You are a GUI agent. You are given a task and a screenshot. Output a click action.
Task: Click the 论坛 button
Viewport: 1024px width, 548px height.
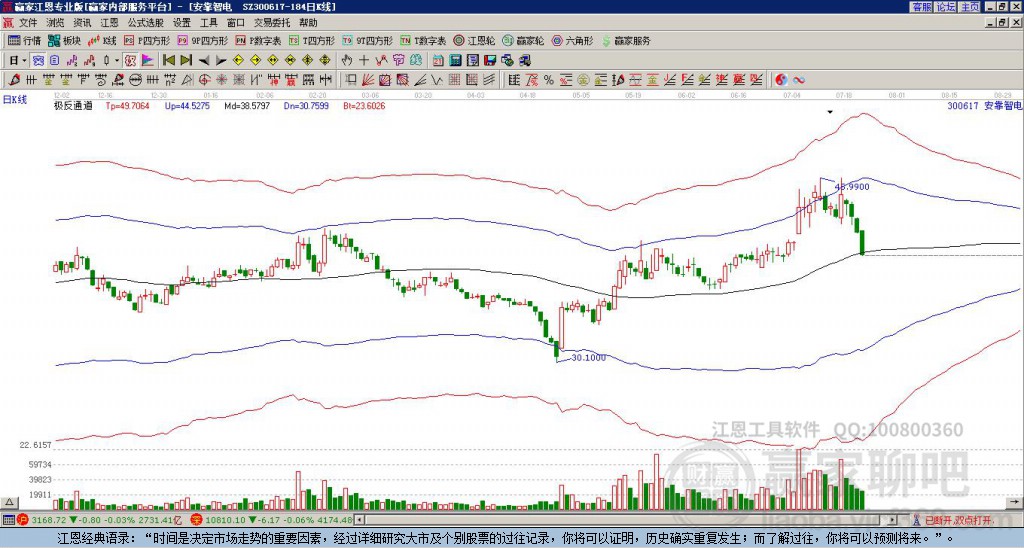946,7
